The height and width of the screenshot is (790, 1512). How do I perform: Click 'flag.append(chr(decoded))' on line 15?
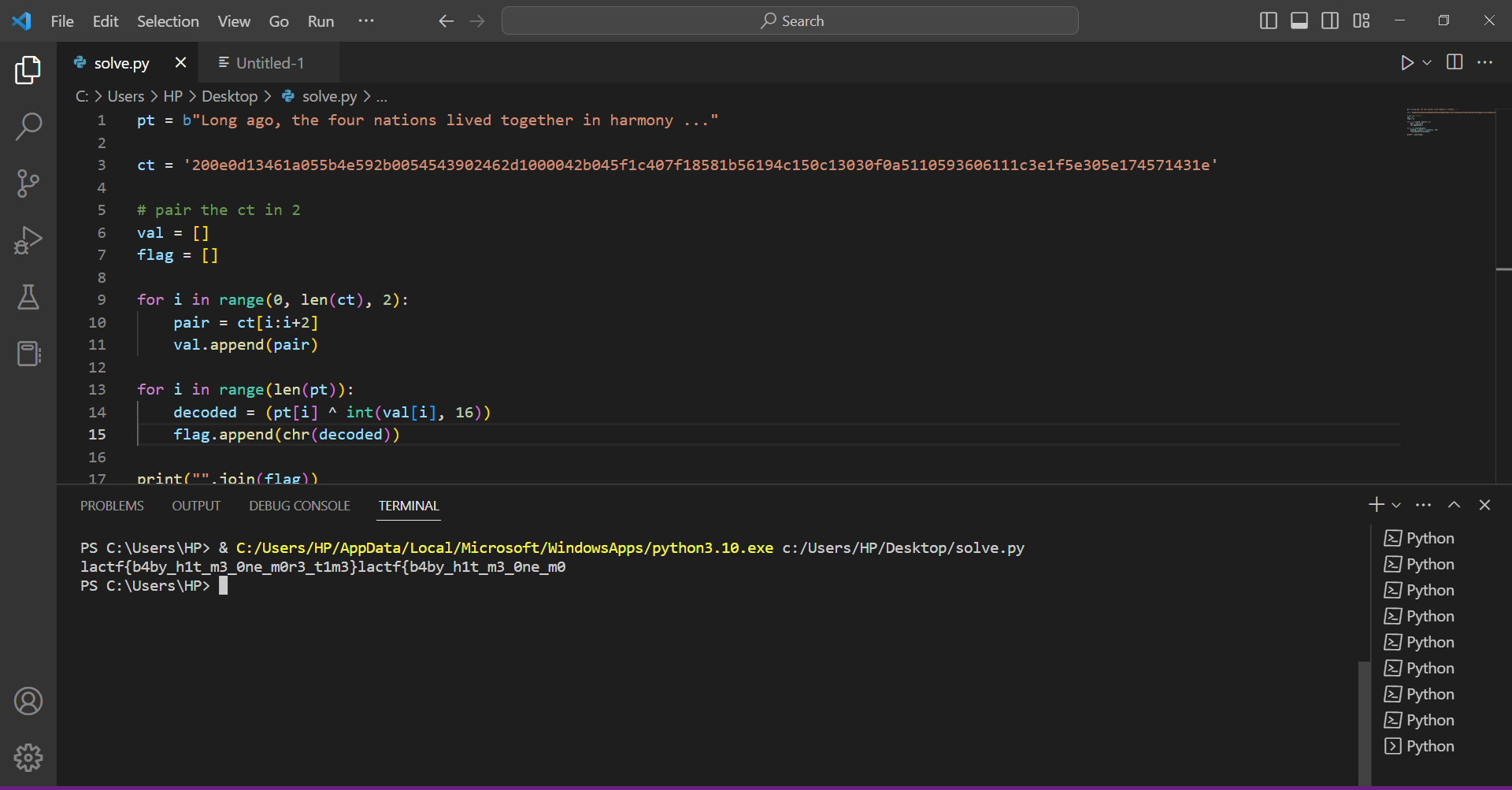pos(287,435)
